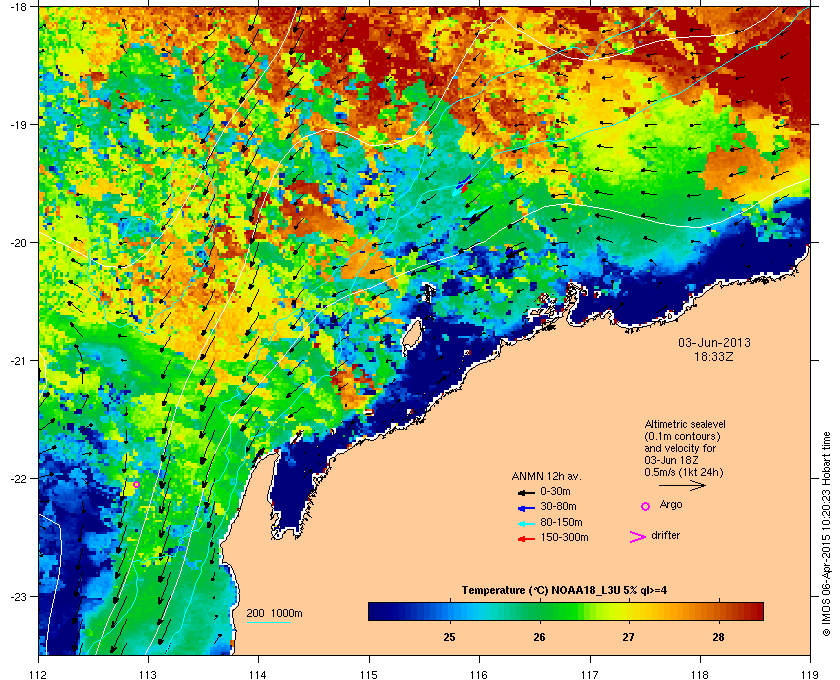Click the latitude axis label -22

(18, 478)
